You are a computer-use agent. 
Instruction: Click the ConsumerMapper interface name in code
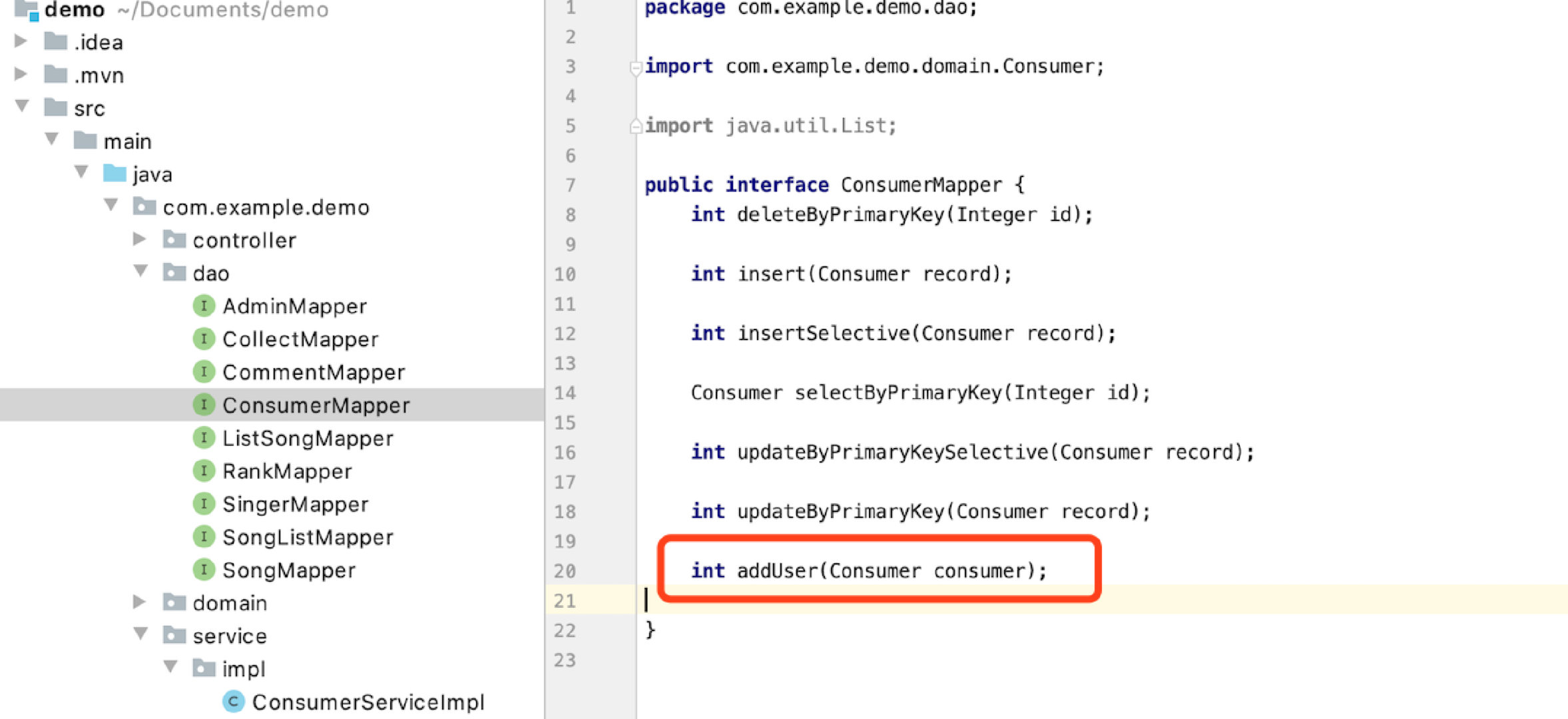[x=921, y=184]
